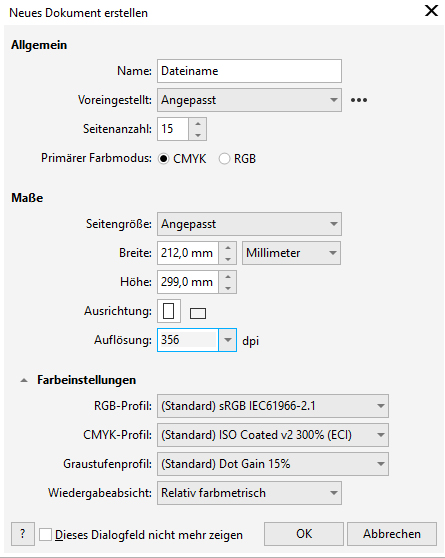Select portrait orientation icon

point(169,311)
